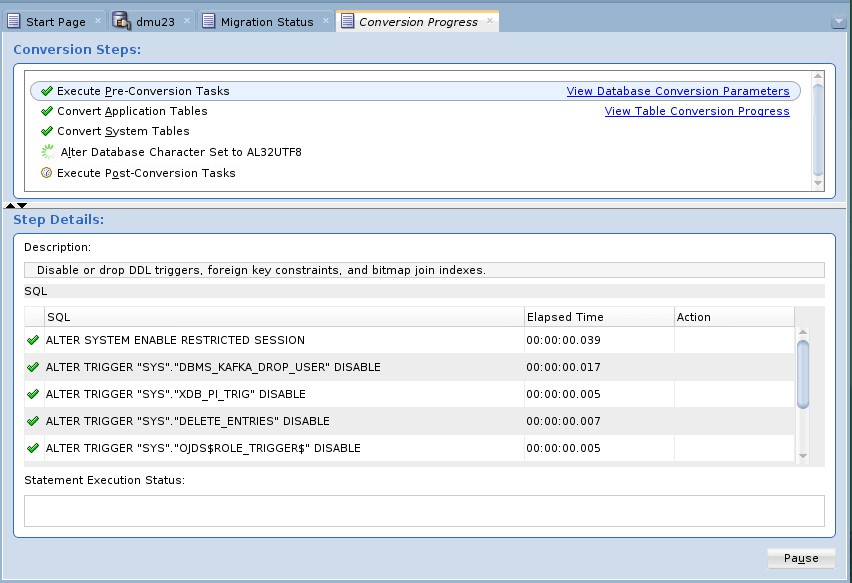Click the check icon of the DBMS_KAFKA_DROP_USER row
The height and width of the screenshot is (583, 852).
click(33, 367)
